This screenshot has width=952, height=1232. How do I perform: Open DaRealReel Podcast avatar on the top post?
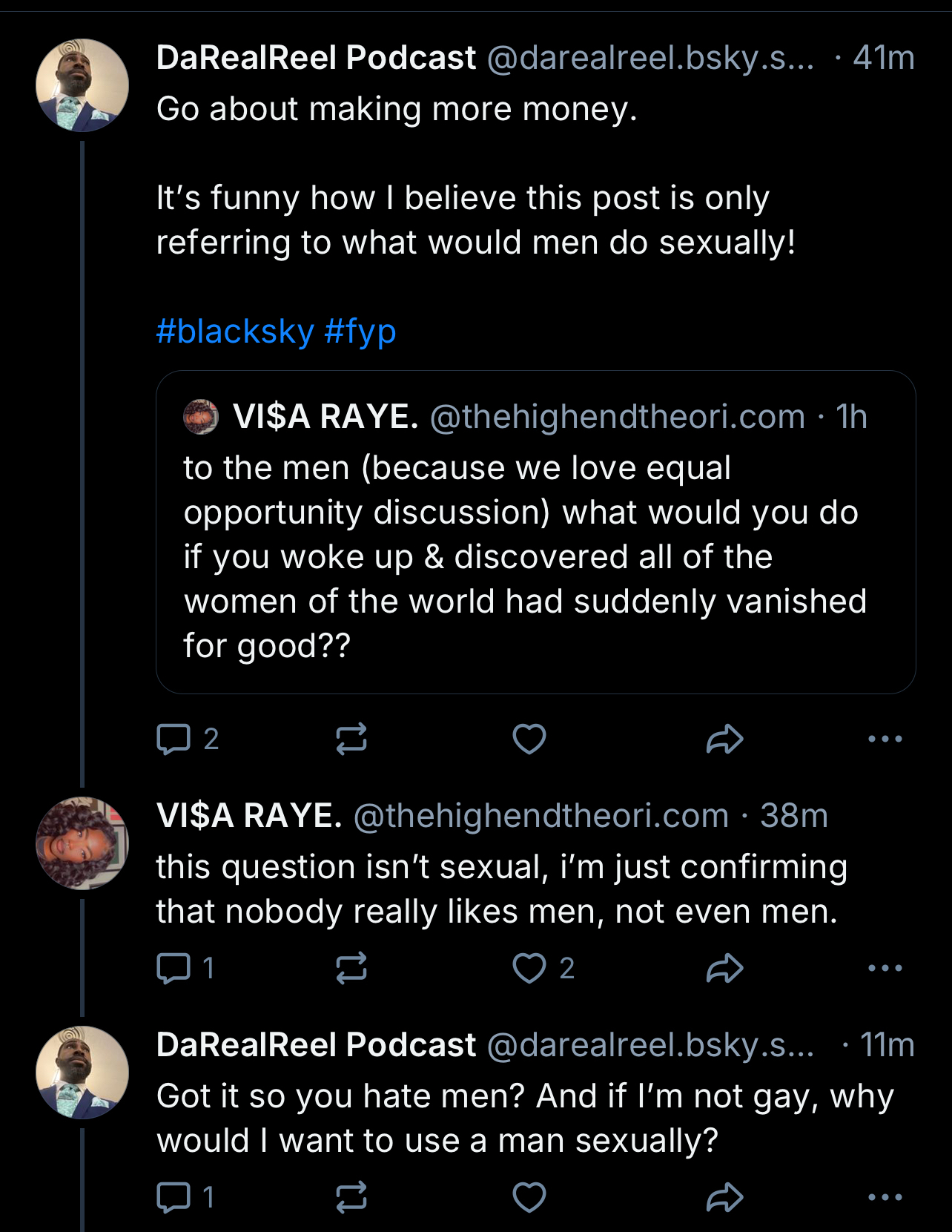tap(82, 85)
